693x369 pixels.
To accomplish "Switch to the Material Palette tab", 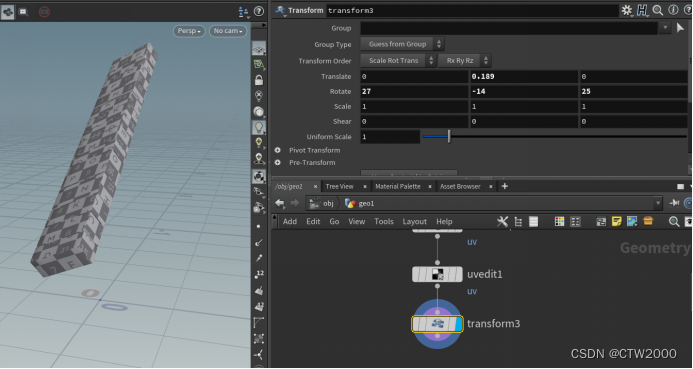I will click(398, 186).
